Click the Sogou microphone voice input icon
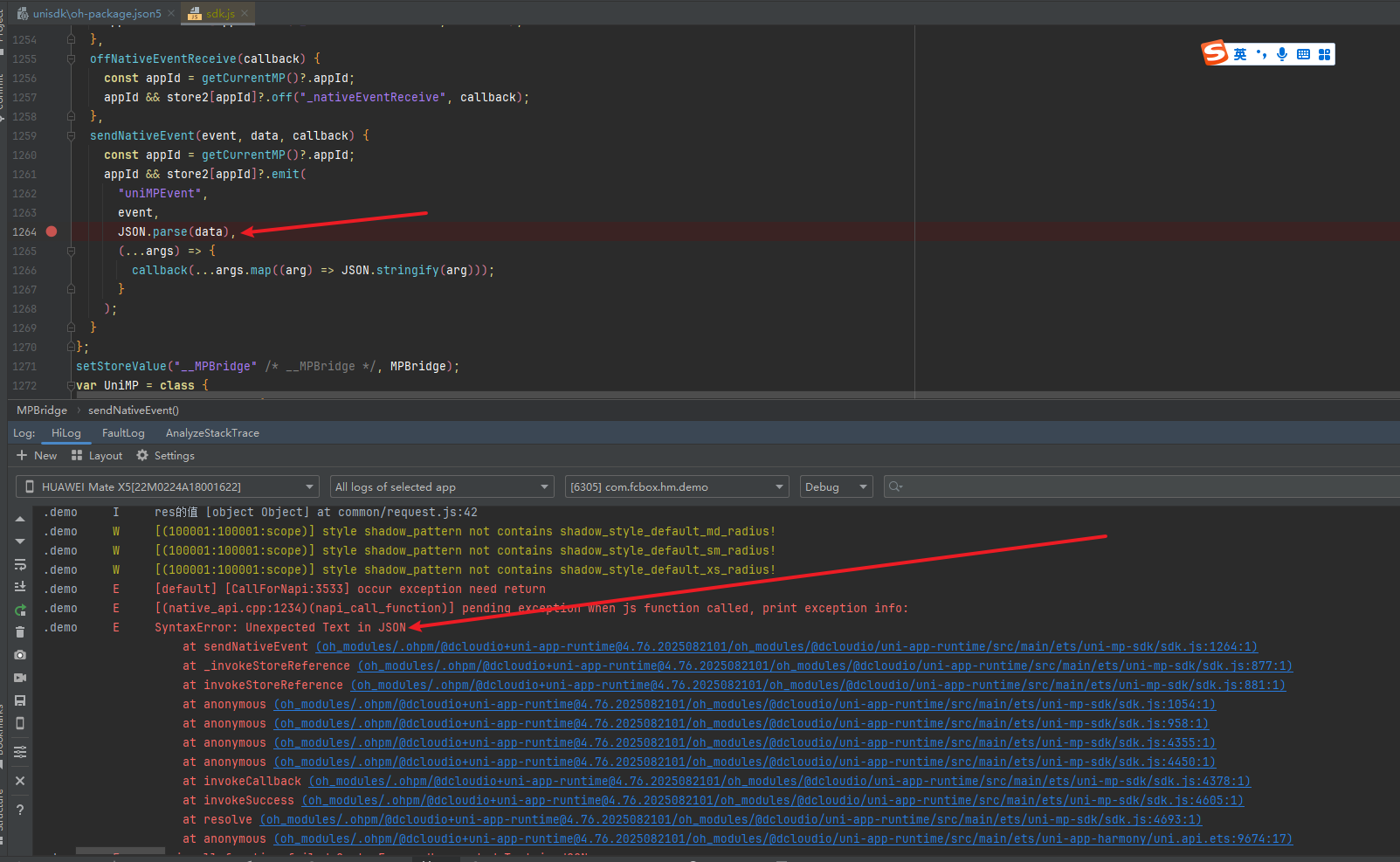Image resolution: width=1400 pixels, height=862 pixels. click(1281, 54)
